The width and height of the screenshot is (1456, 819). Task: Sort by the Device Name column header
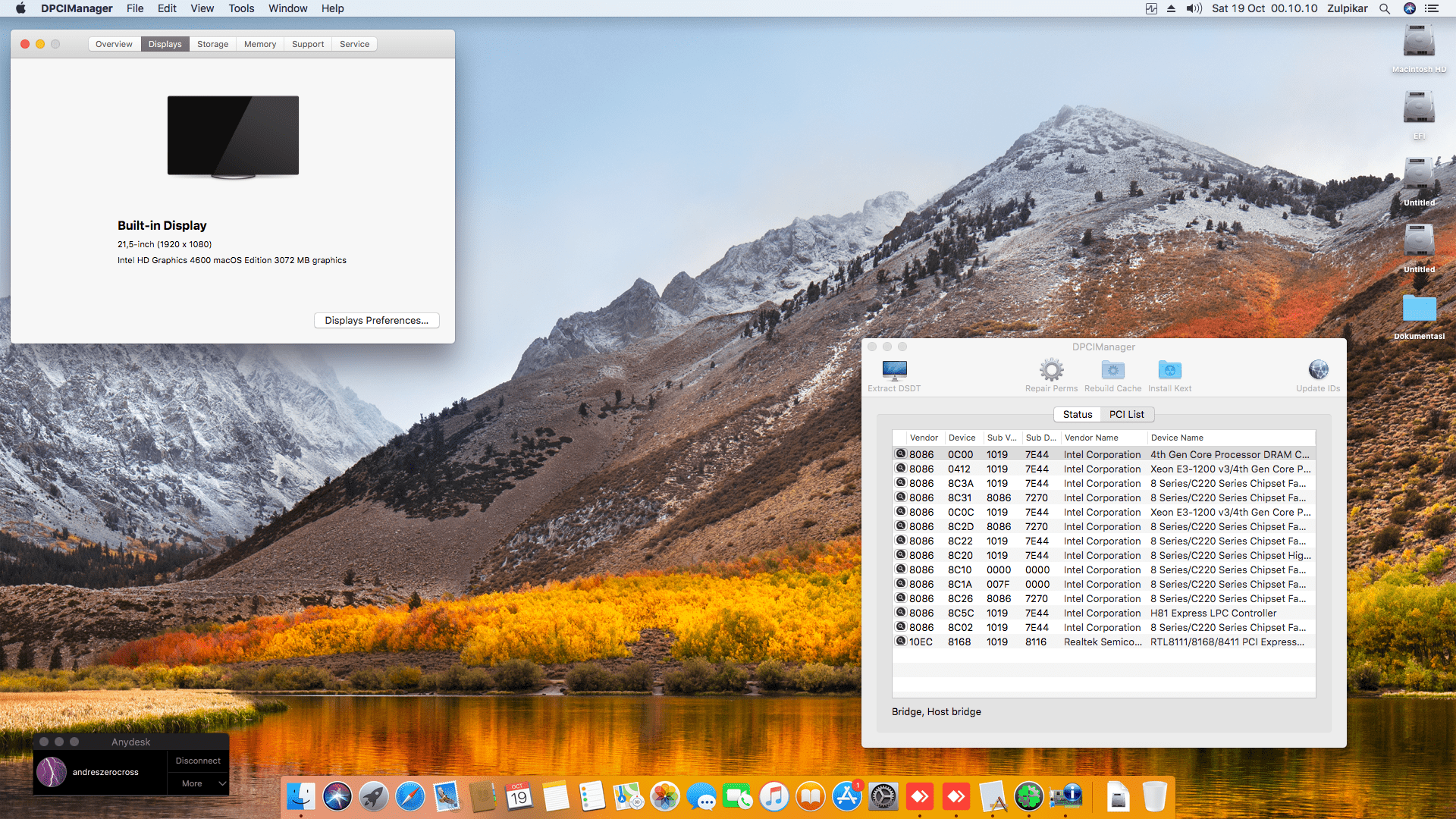1231,438
